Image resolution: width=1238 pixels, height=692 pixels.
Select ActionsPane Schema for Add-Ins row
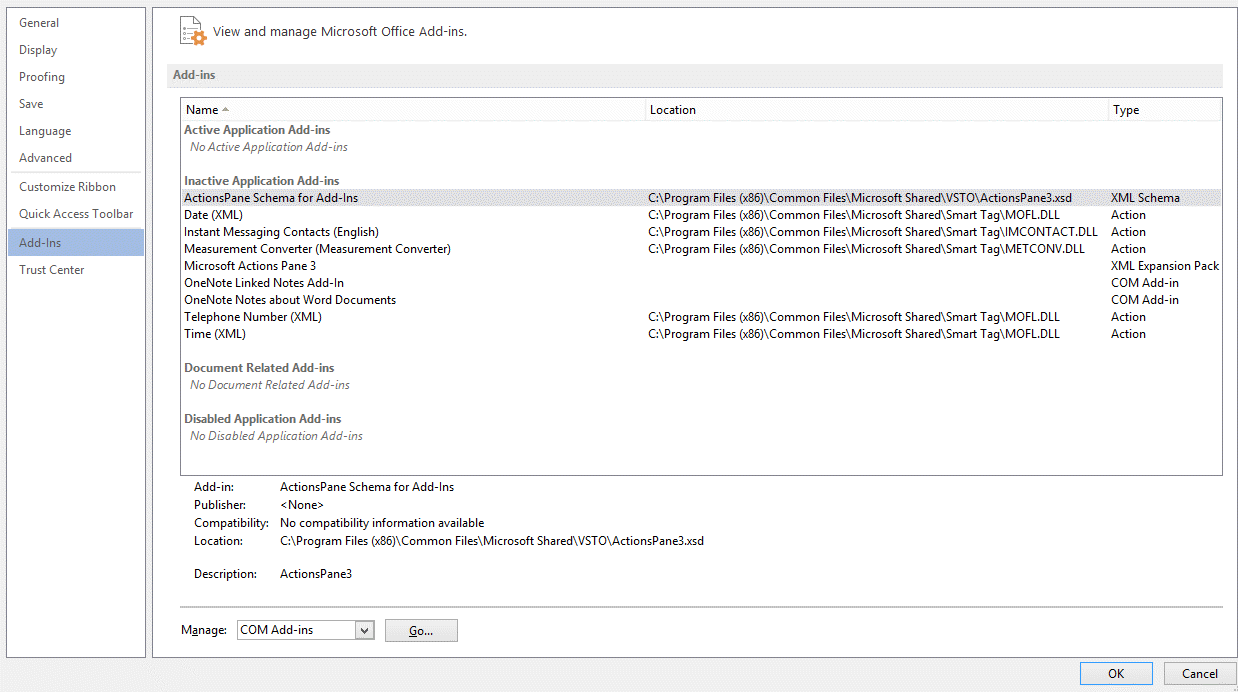click(x=701, y=198)
